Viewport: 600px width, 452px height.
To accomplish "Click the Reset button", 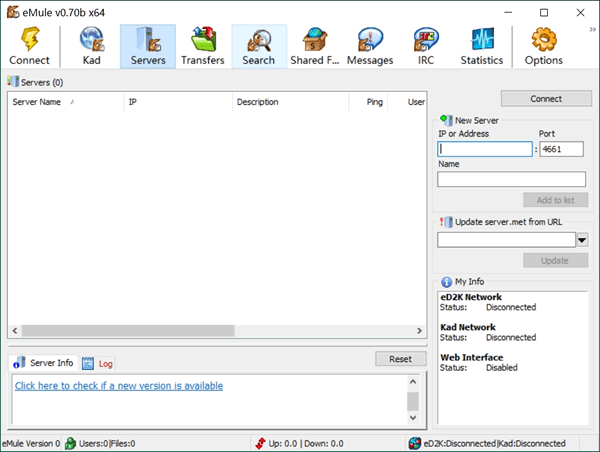I will (400, 359).
